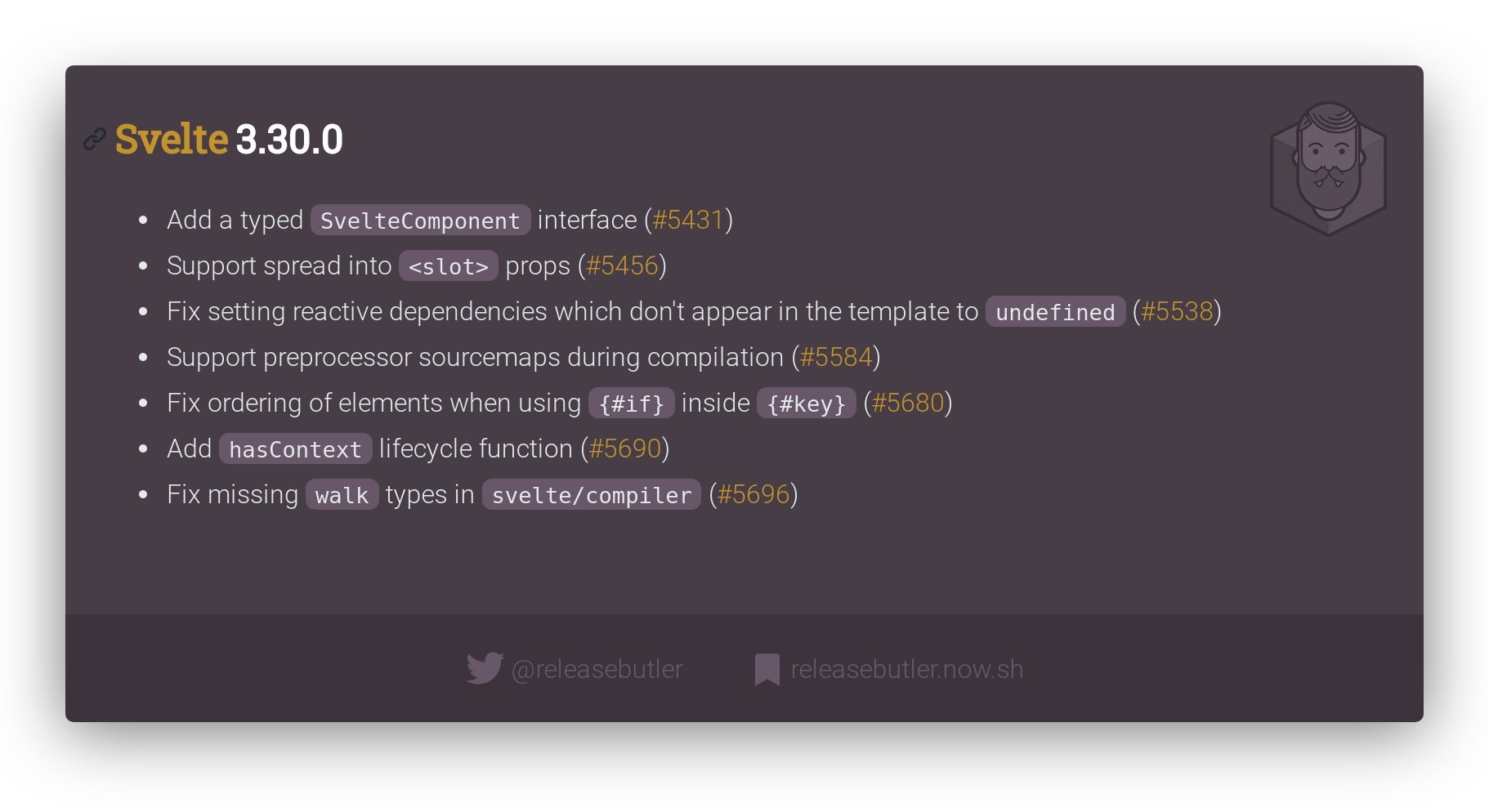Screen dimensions: 1489x812
Task: Click the Twitter bird icon
Action: pos(485,668)
